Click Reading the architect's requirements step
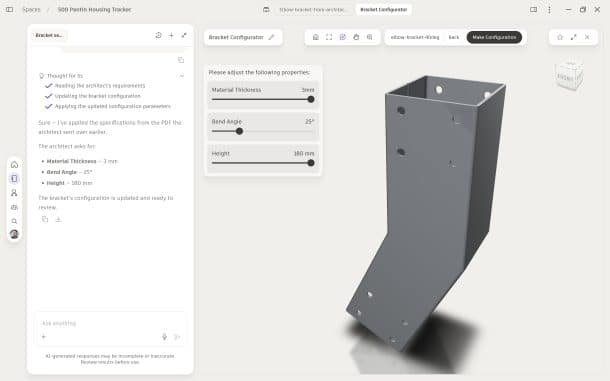 pyautogui.click(x=100, y=86)
